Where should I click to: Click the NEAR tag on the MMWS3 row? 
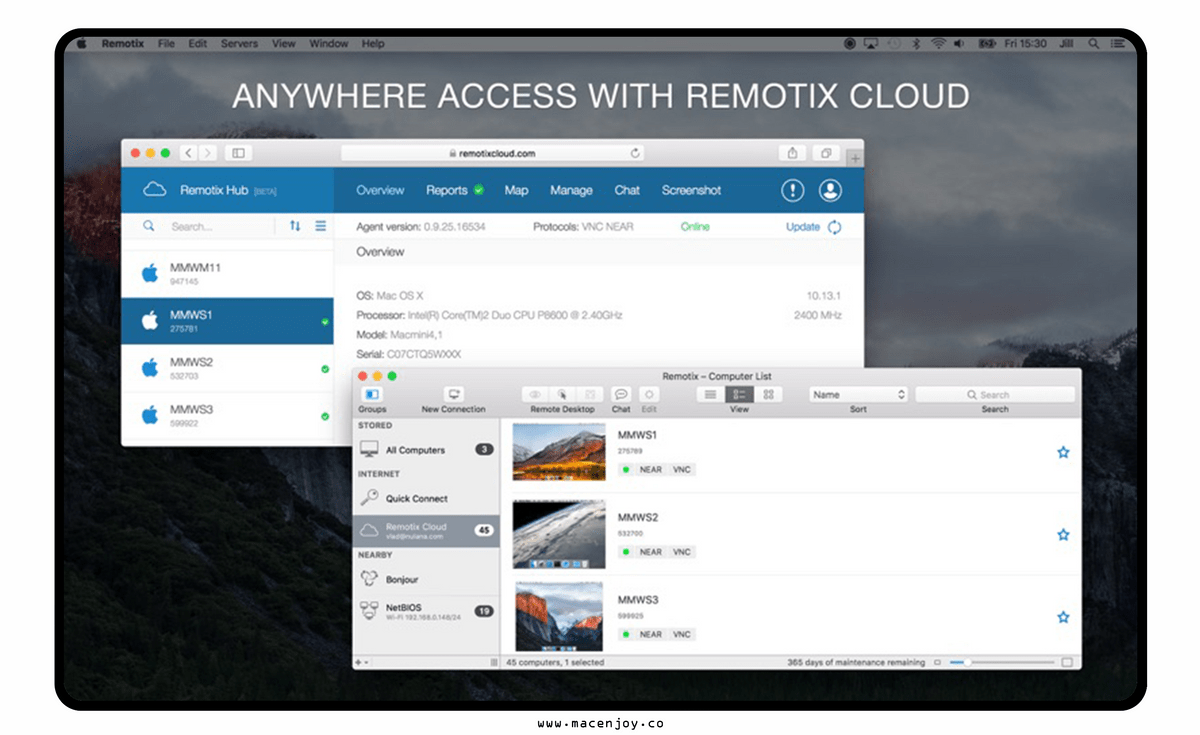coord(651,634)
